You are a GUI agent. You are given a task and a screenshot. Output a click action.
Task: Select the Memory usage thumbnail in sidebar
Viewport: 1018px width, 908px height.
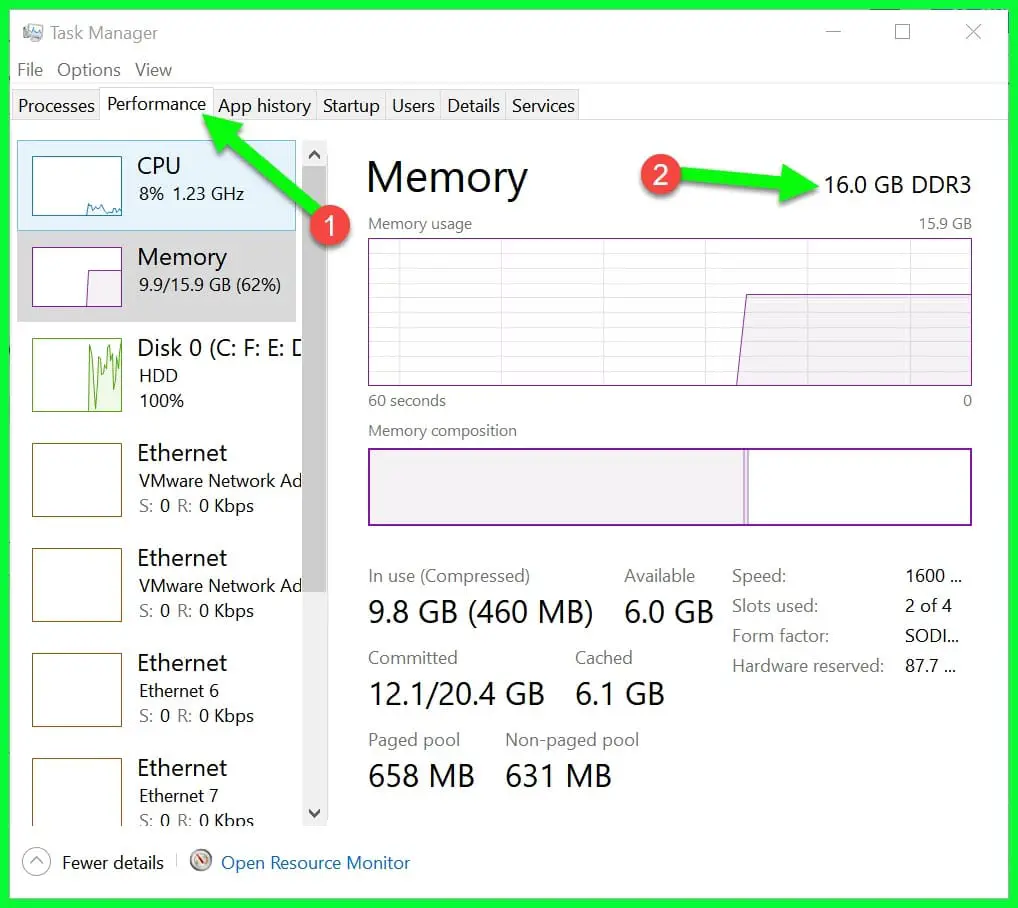point(77,277)
